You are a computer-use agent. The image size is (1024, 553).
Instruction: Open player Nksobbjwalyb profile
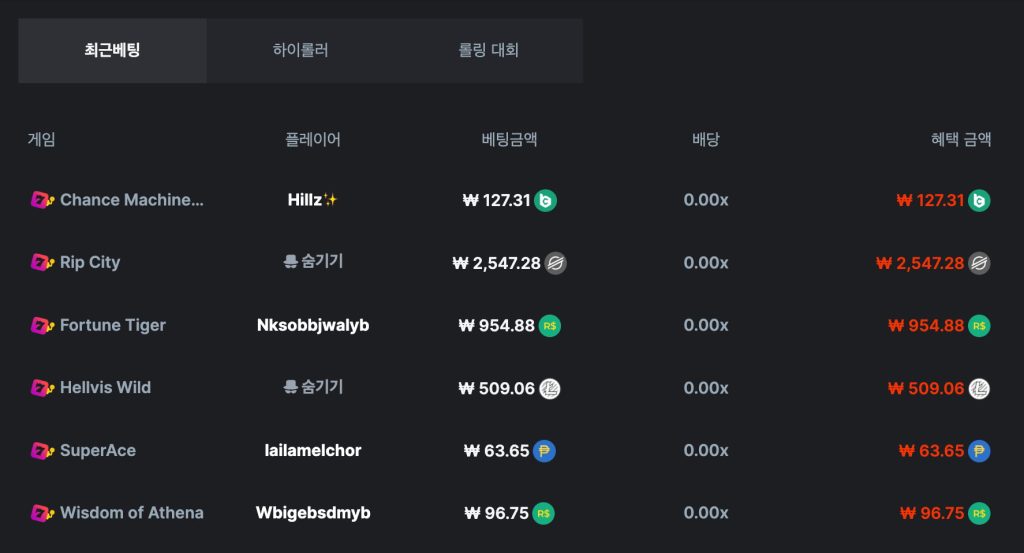coord(313,325)
